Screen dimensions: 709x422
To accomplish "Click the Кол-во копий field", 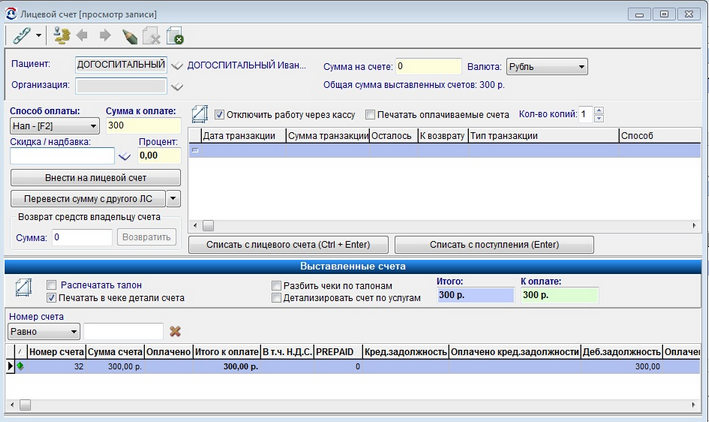I will [586, 114].
